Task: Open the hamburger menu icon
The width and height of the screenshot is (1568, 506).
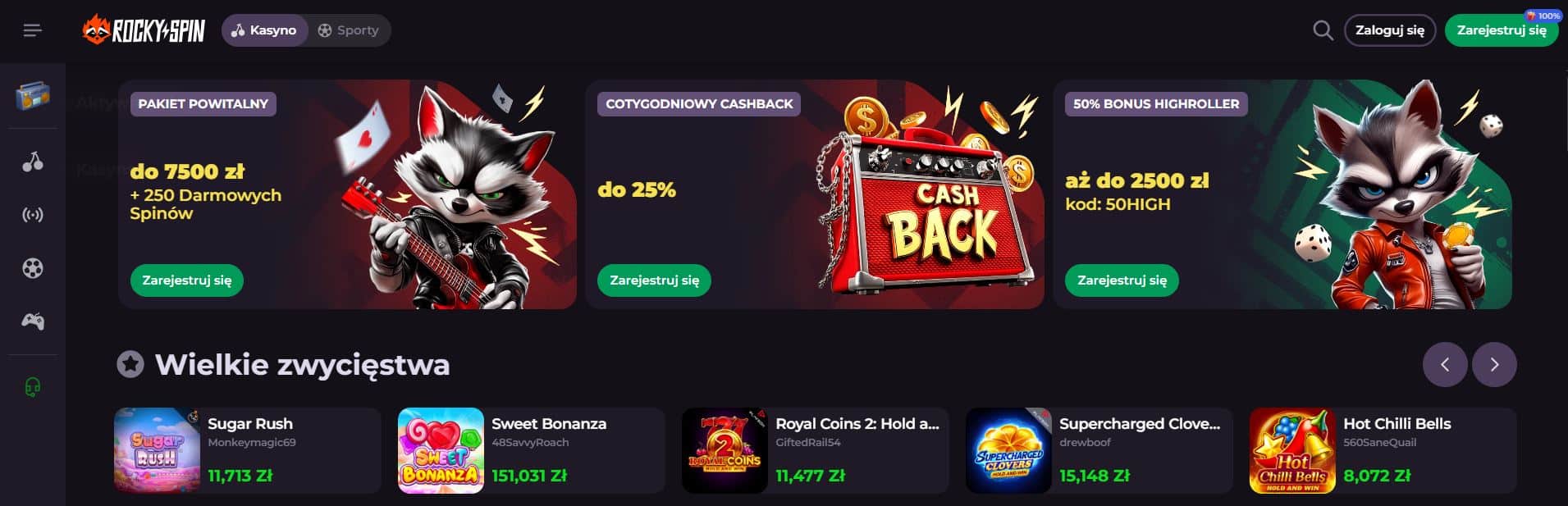Action: [32, 30]
